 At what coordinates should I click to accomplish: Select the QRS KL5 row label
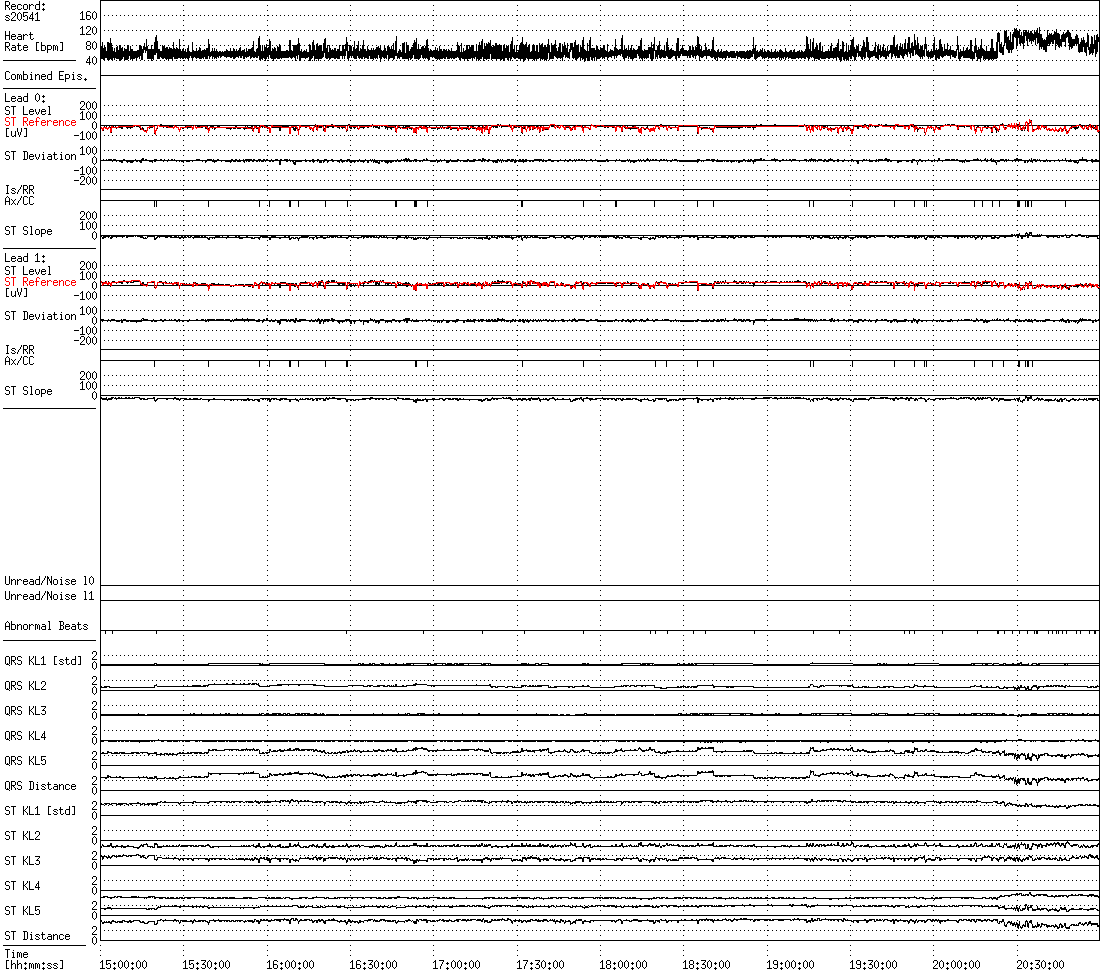click(x=25, y=761)
